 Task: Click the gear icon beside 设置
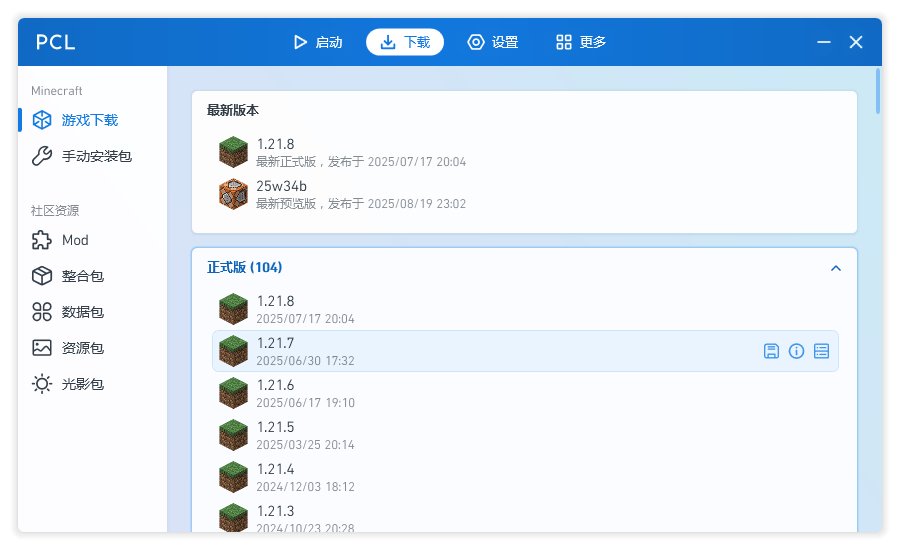[x=476, y=42]
